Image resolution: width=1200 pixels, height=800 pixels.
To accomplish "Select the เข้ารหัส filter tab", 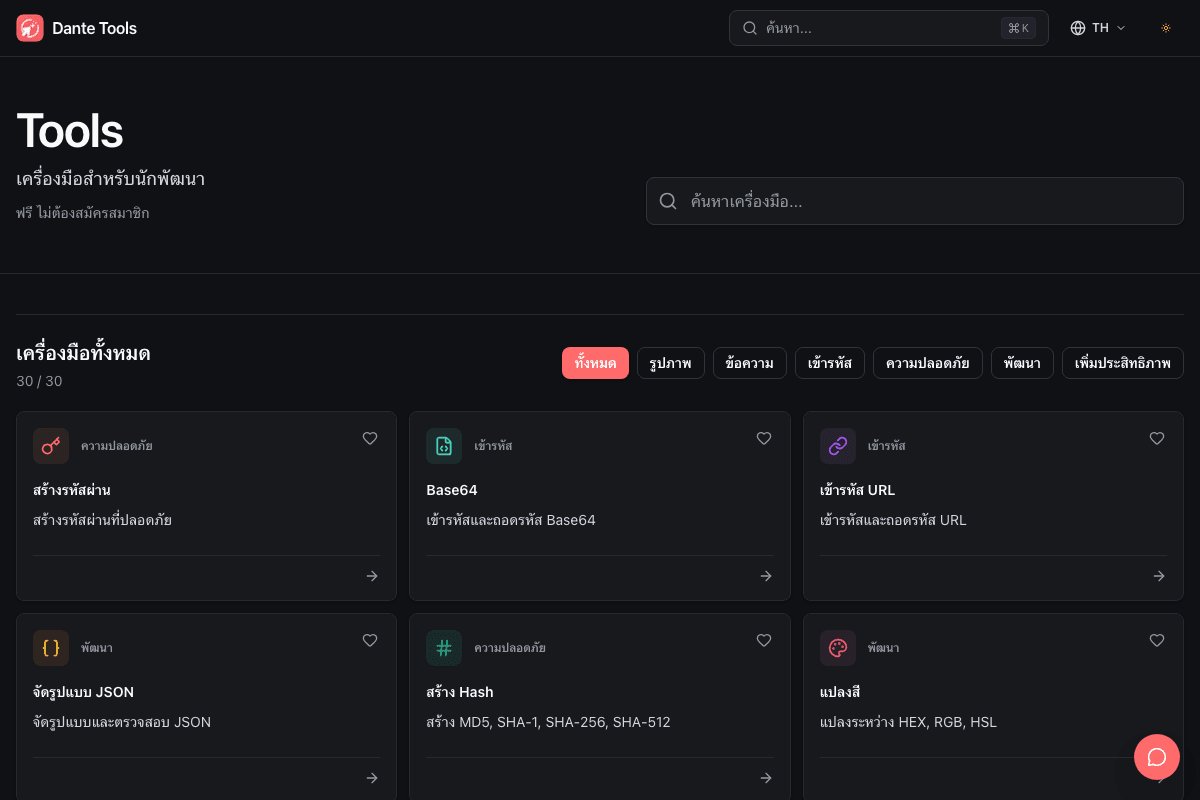I will coord(830,363).
